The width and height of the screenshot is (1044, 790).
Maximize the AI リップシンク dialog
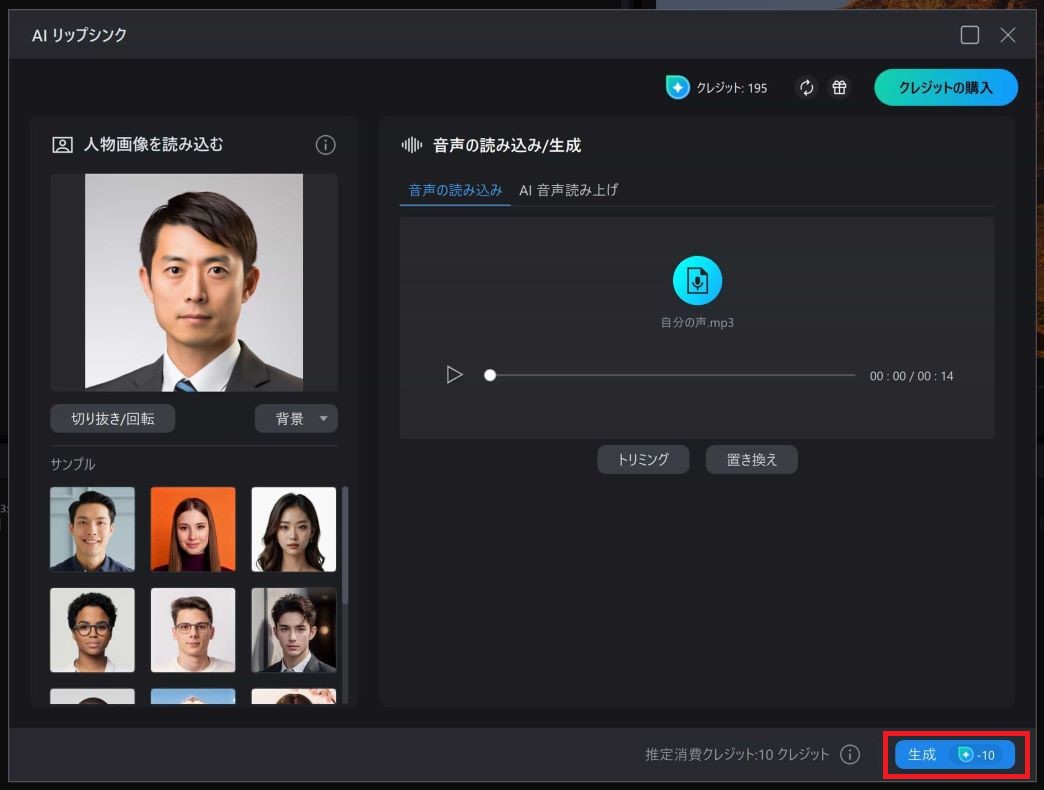click(969, 35)
